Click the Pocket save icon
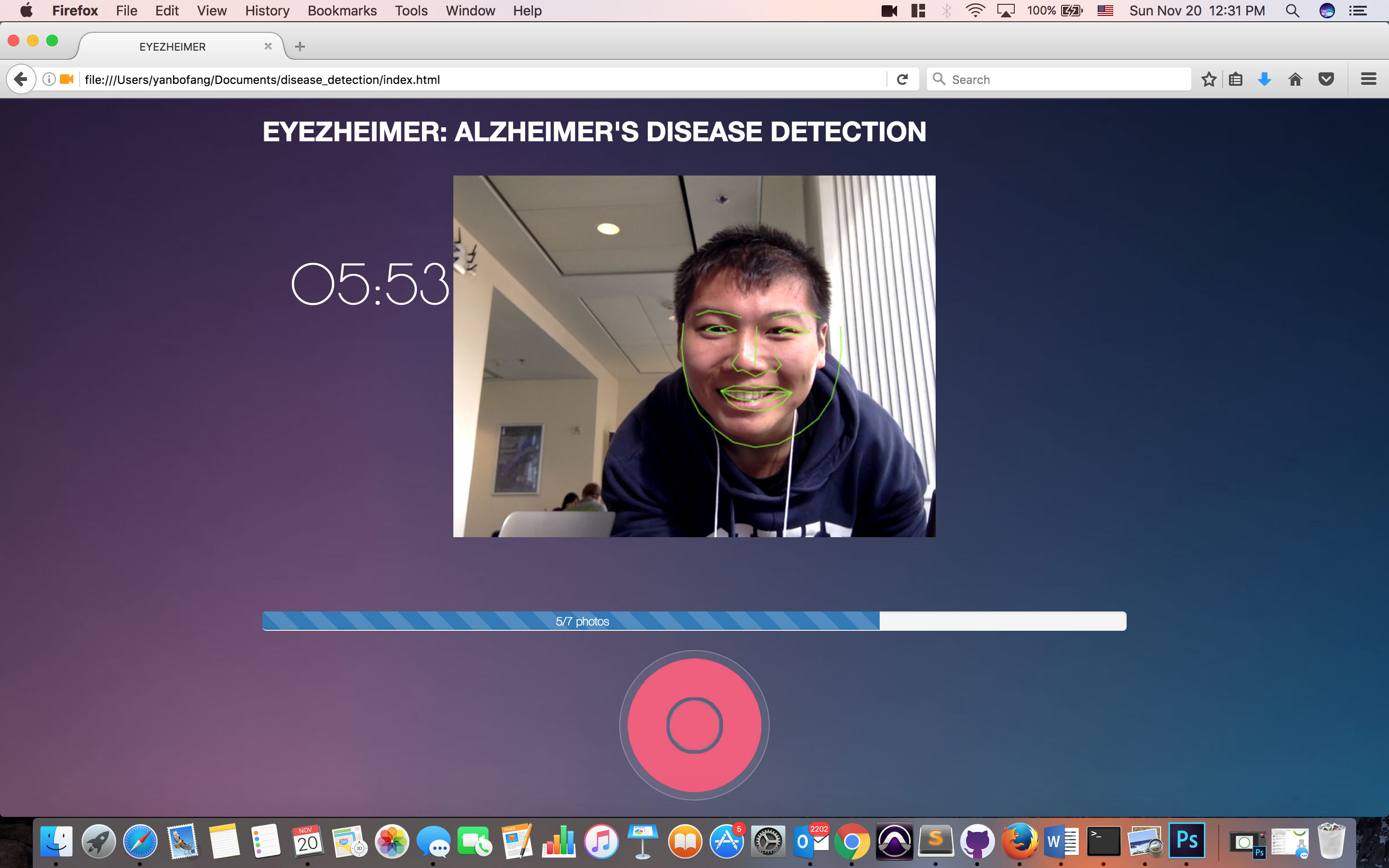1389x868 pixels. (x=1326, y=79)
